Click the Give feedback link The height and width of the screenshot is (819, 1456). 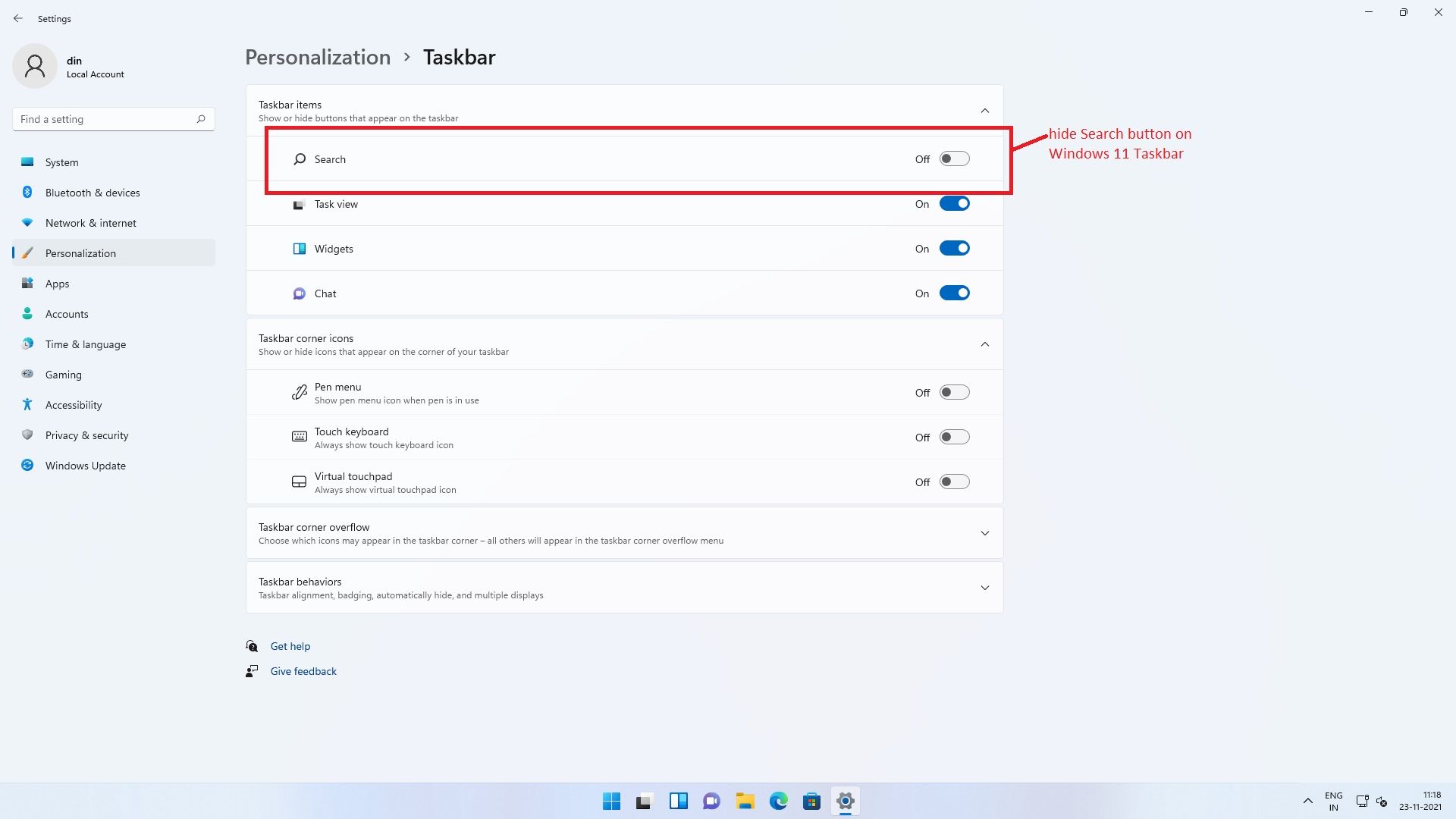(x=304, y=671)
